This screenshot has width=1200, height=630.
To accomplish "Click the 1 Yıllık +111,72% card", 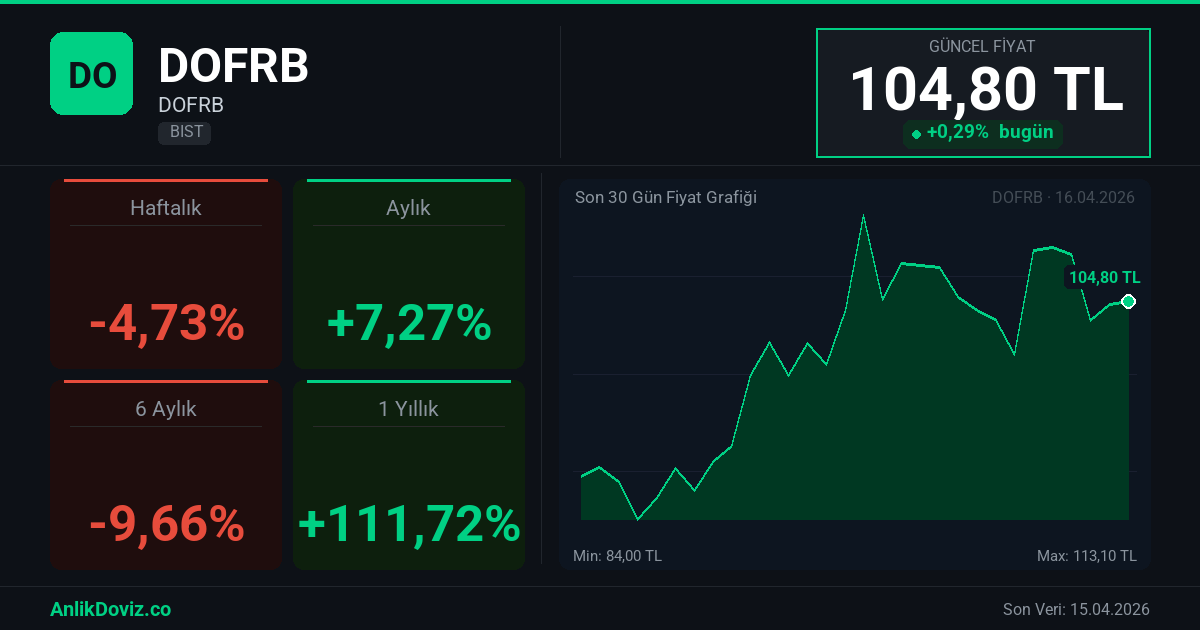I will point(408,475).
